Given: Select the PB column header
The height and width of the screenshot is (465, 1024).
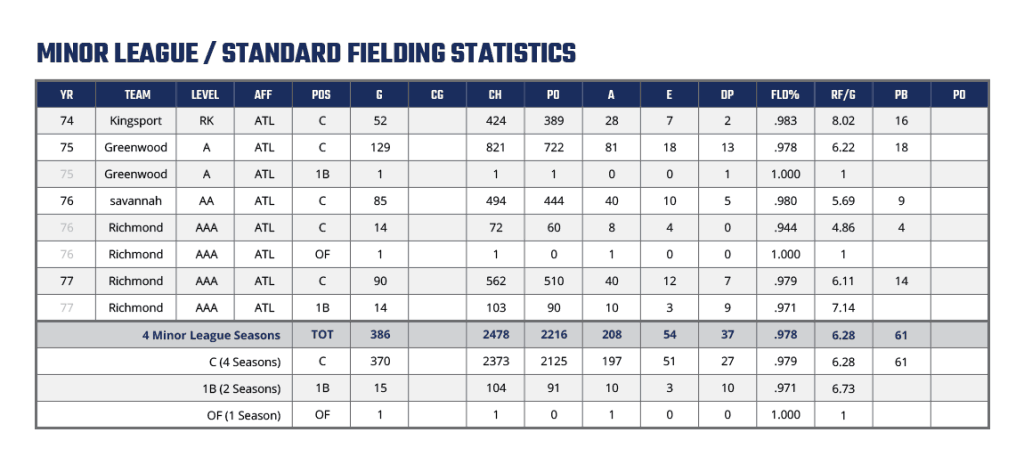Looking at the screenshot, I should [901, 95].
